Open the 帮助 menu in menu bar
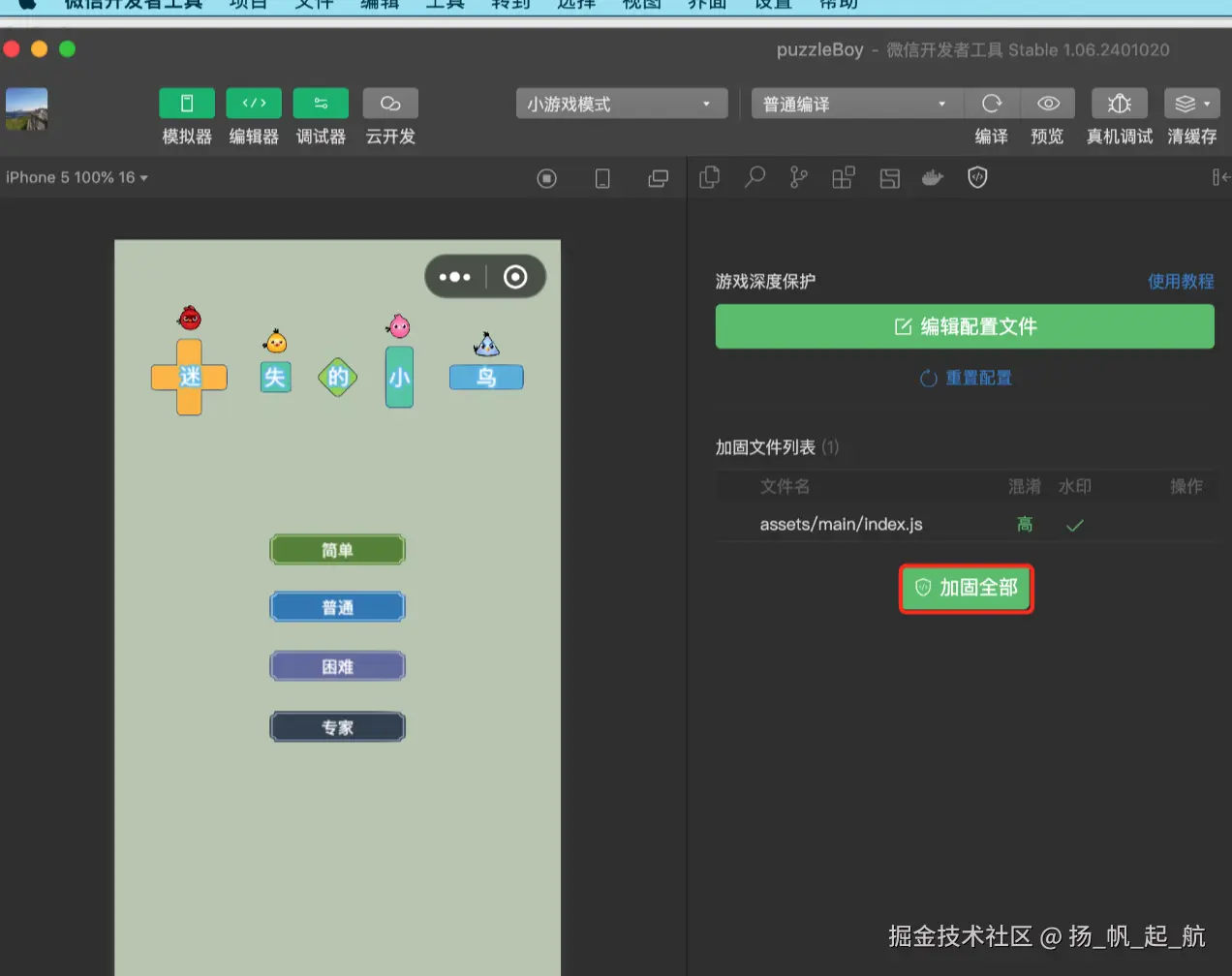The height and width of the screenshot is (976, 1232). pyautogui.click(x=839, y=5)
